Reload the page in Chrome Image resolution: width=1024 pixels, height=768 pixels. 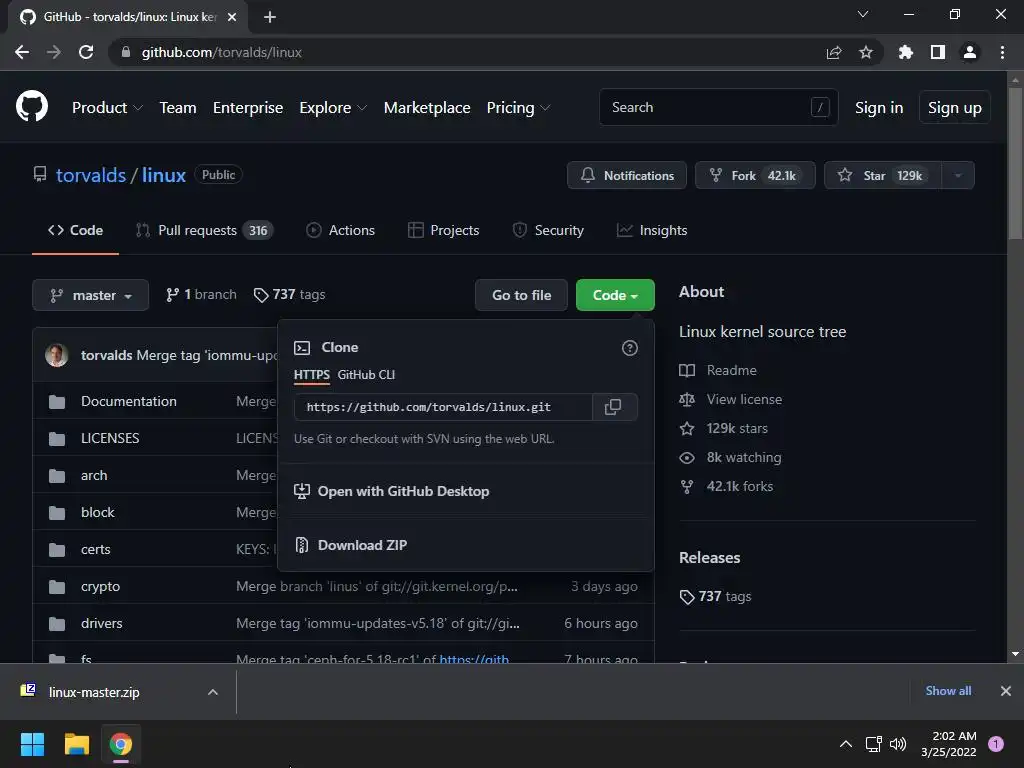pyautogui.click(x=86, y=52)
